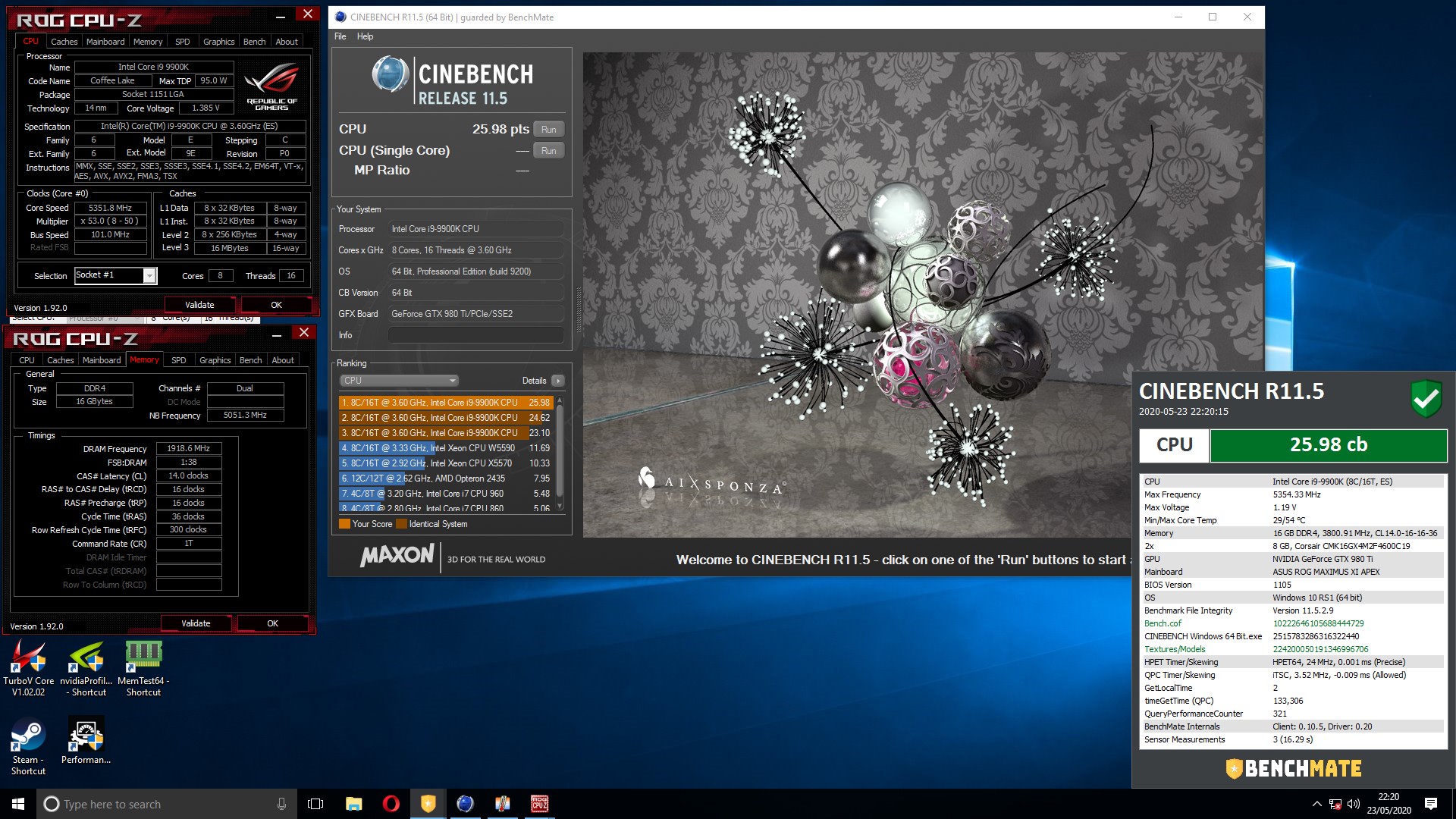This screenshot has width=1456, height=819.
Task: Click Details label in Ranking panel
Action: click(x=534, y=381)
